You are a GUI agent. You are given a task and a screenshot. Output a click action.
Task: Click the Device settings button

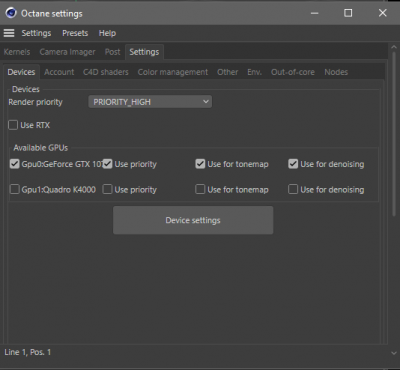coord(193,220)
